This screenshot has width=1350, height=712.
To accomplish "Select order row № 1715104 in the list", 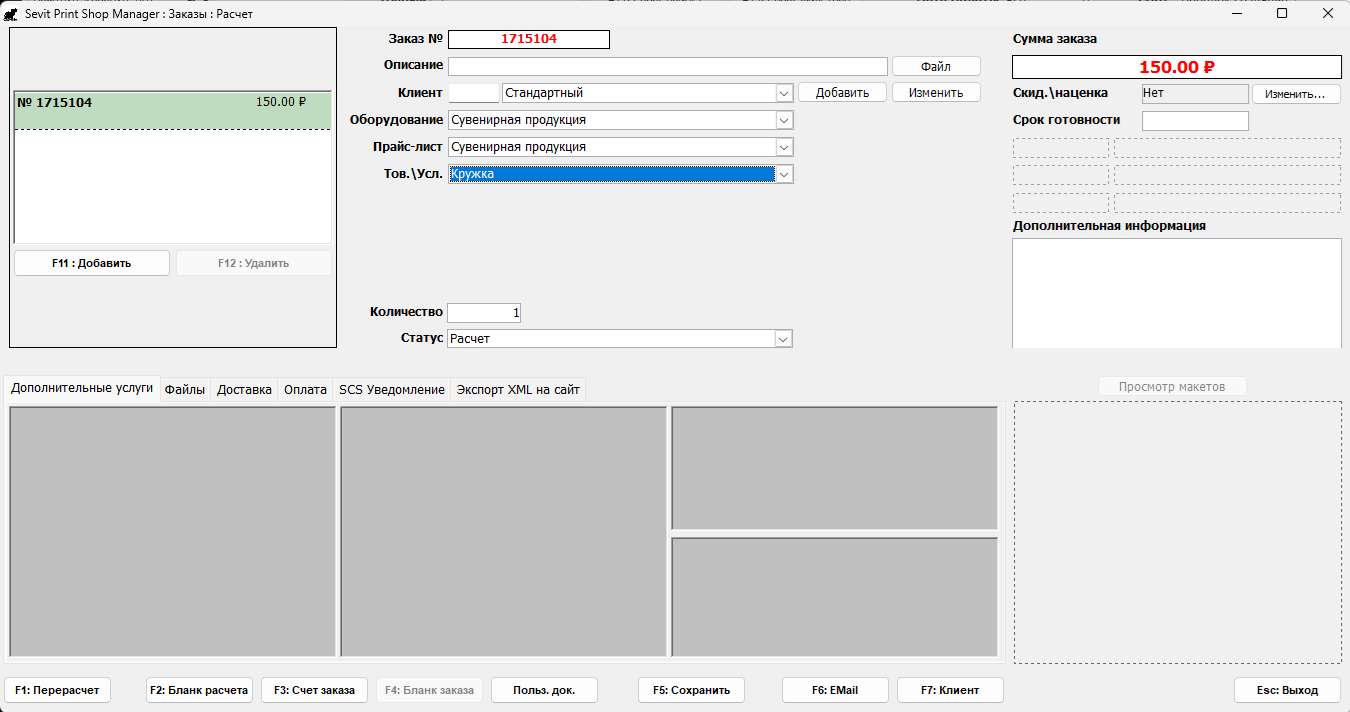I will (x=173, y=110).
